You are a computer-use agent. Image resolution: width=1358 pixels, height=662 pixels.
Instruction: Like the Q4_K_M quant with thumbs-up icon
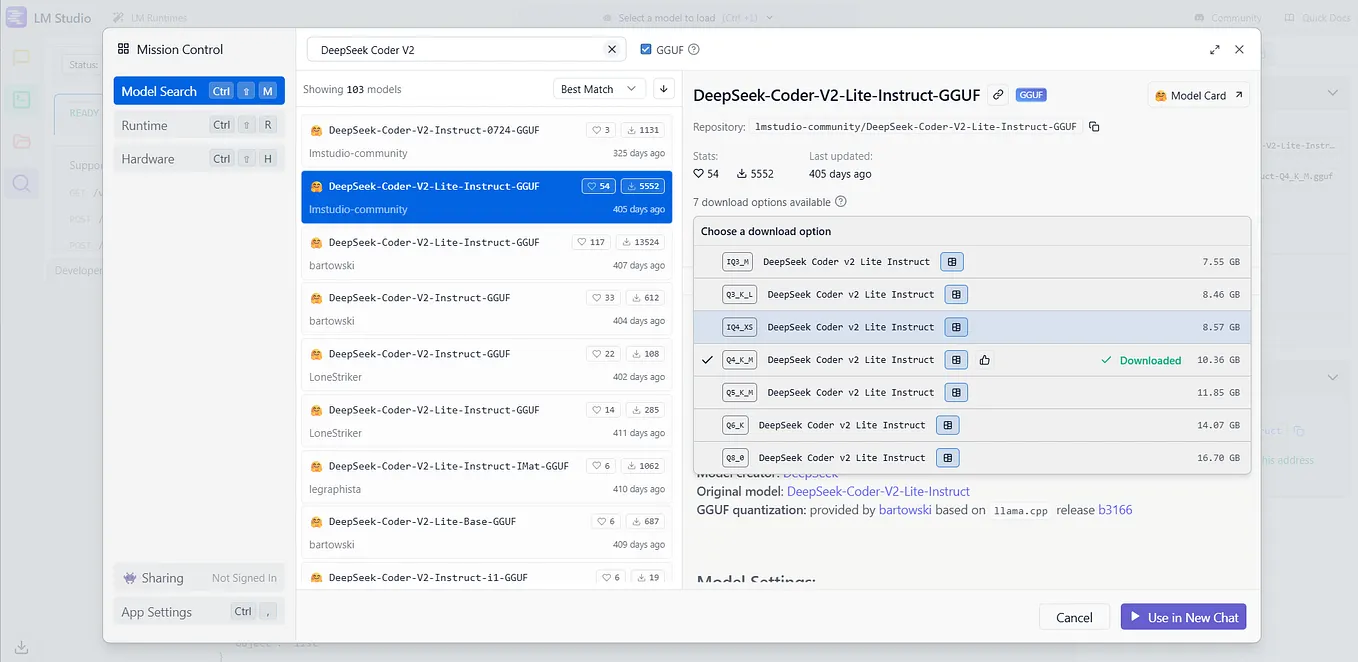point(985,359)
